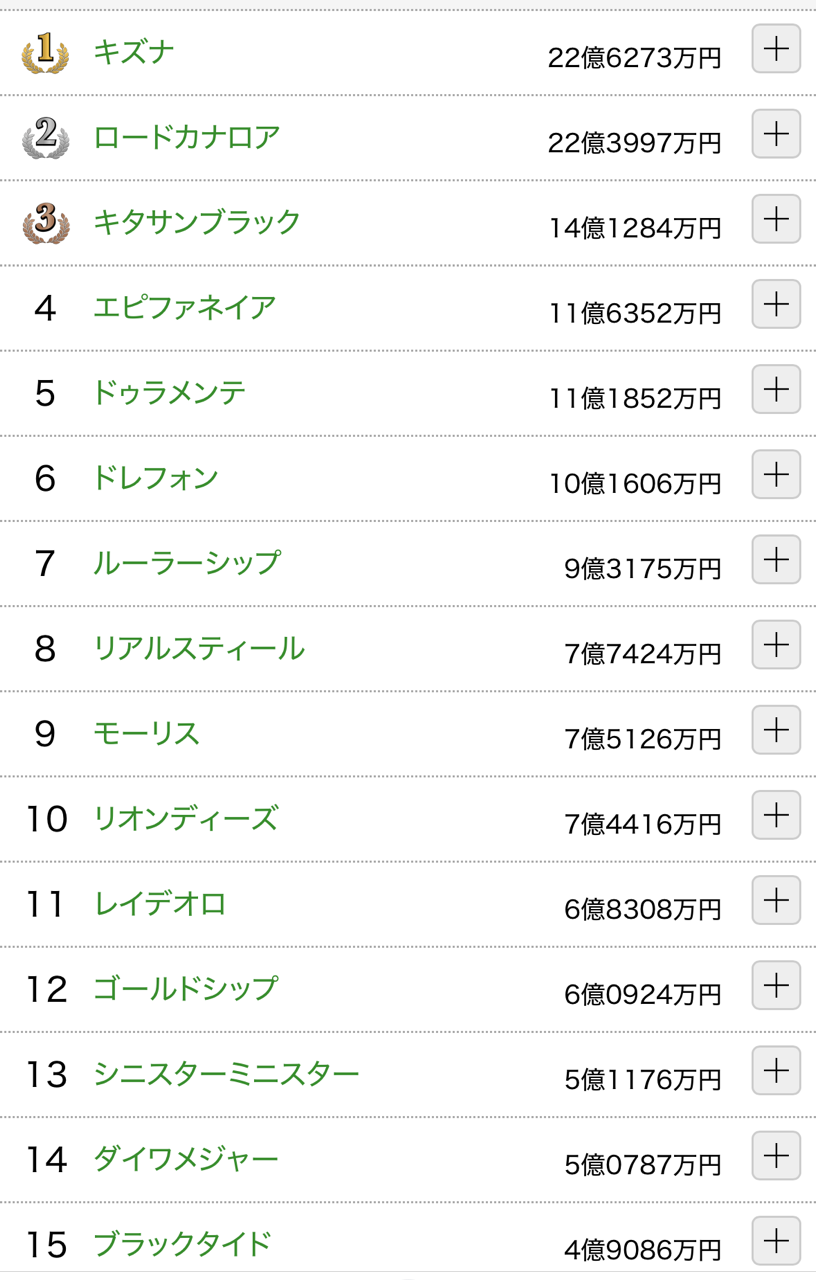
Task: Select the レイデオロ name link
Action: (159, 903)
